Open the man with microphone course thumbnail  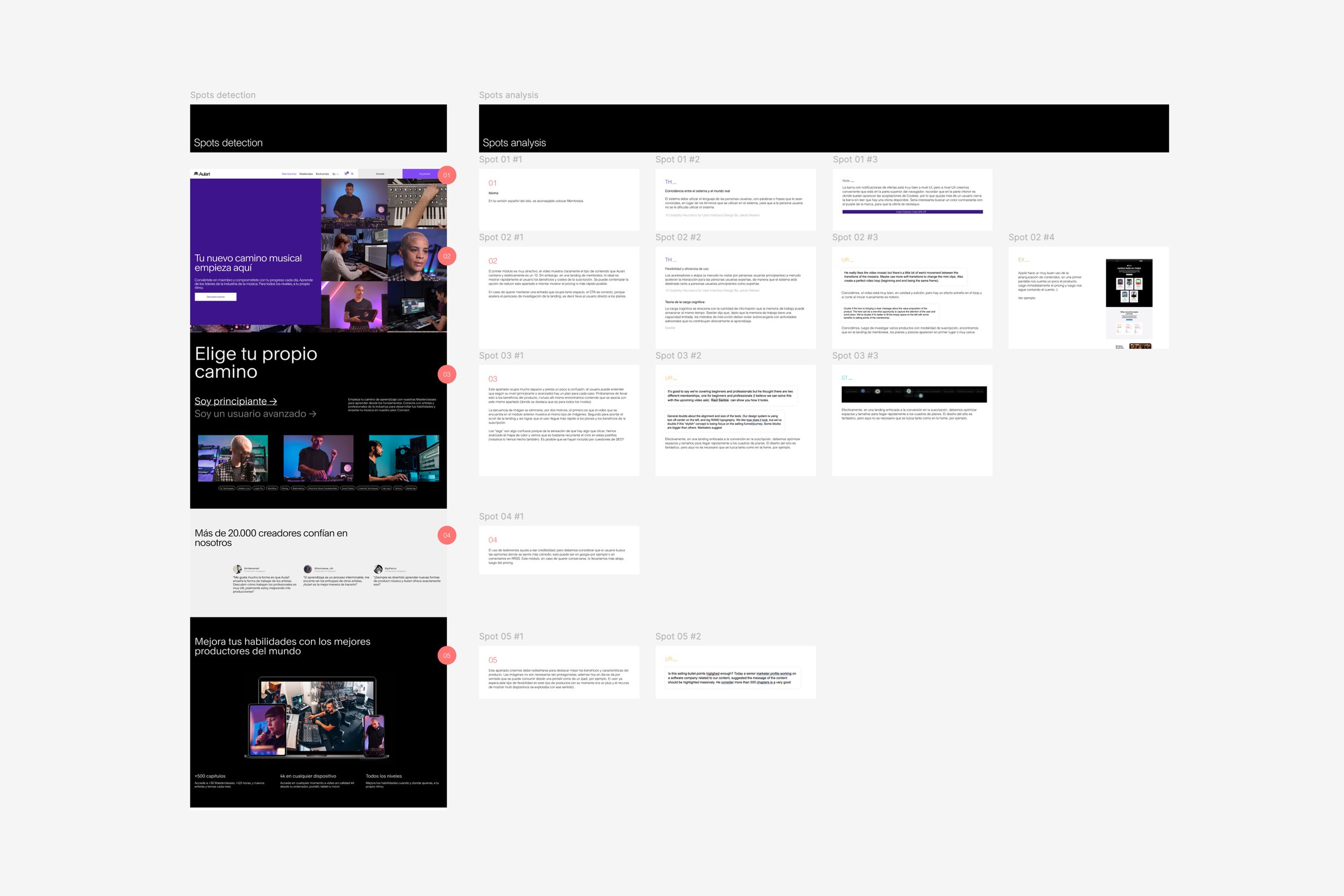233,458
